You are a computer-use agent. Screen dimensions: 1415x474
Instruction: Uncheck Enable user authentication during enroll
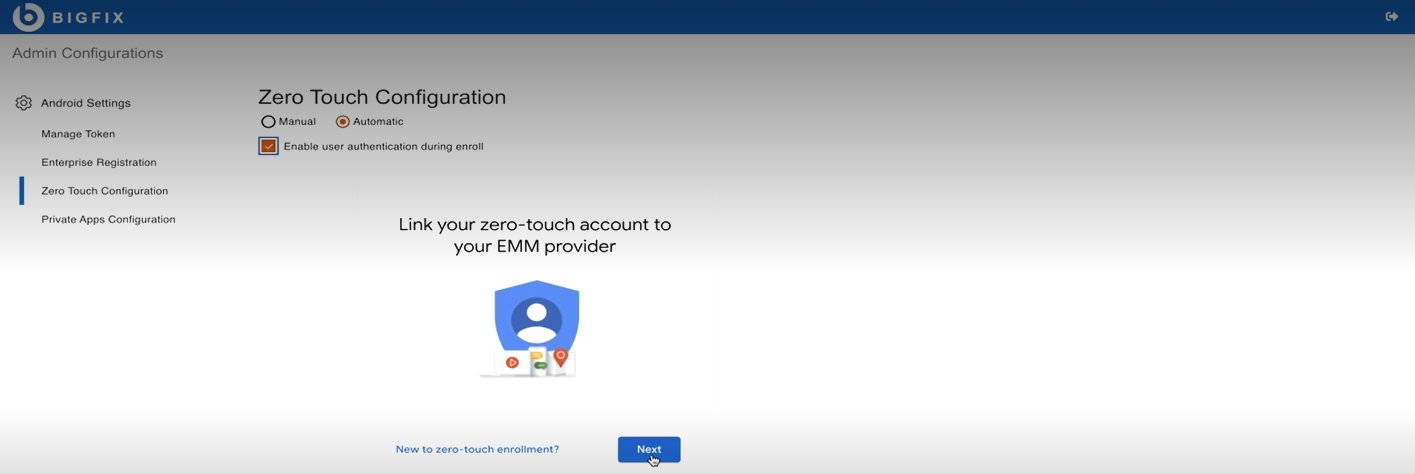tap(268, 146)
